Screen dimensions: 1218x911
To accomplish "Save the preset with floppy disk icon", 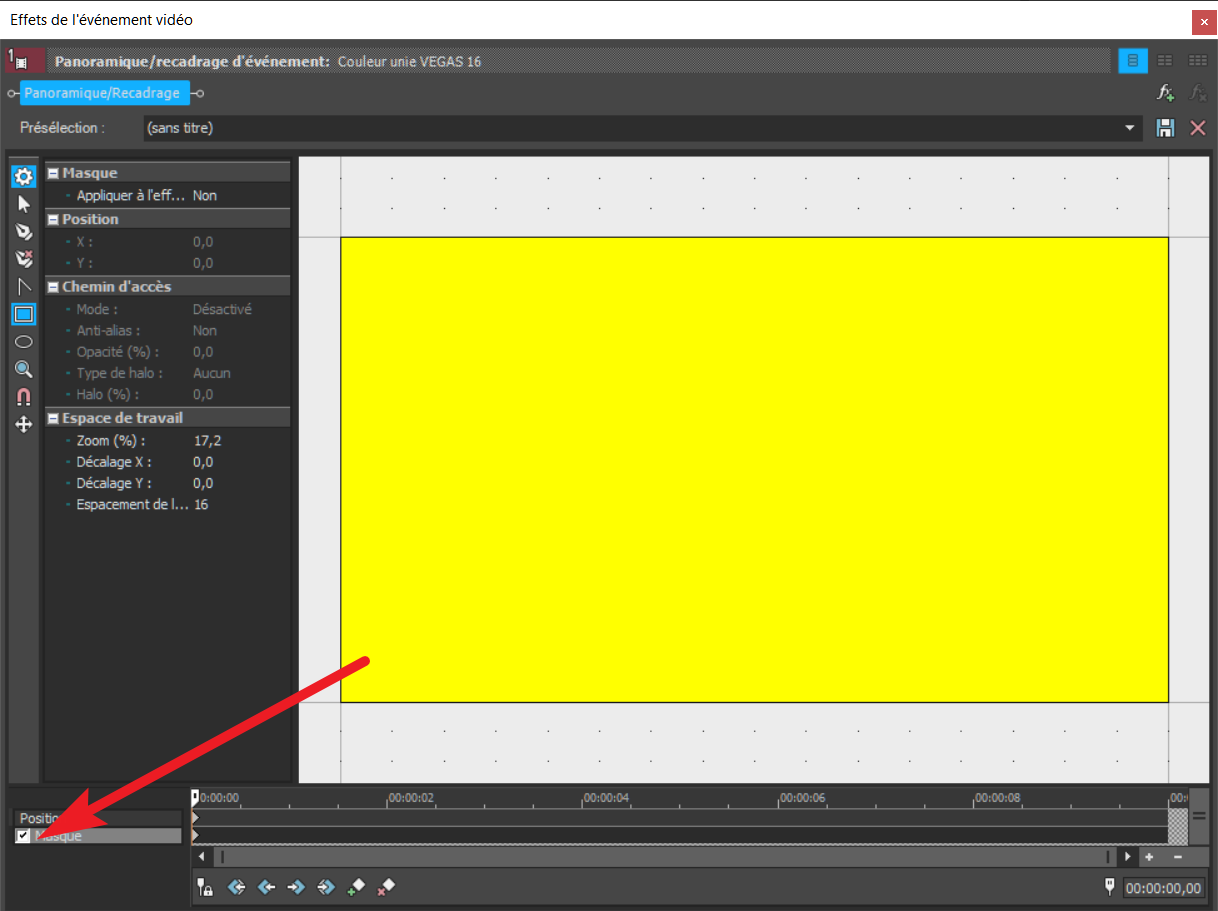I will coord(1165,128).
